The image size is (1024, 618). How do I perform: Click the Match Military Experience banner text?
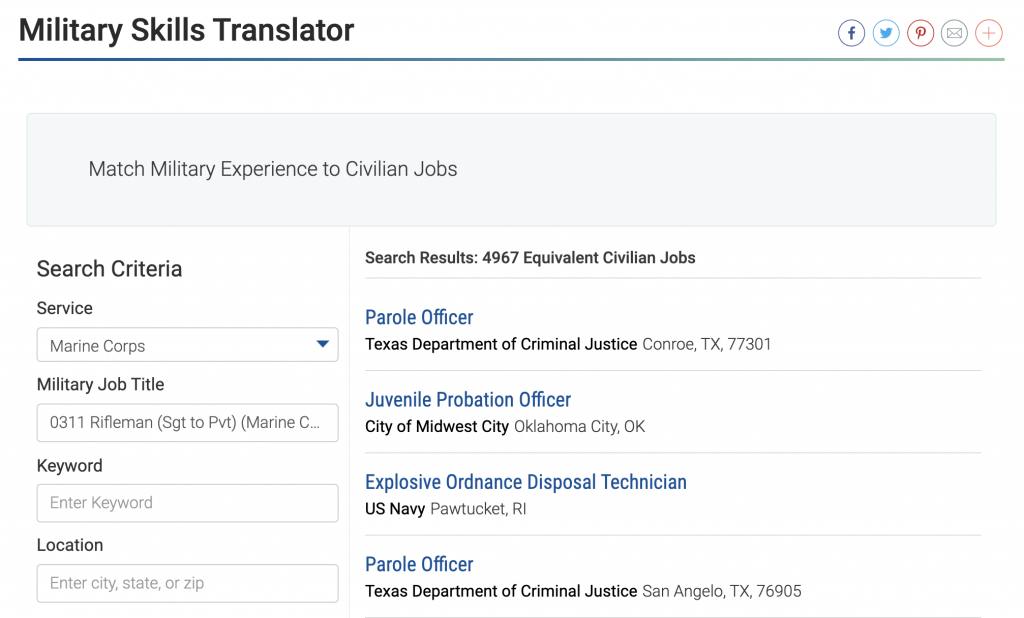[x=273, y=169]
